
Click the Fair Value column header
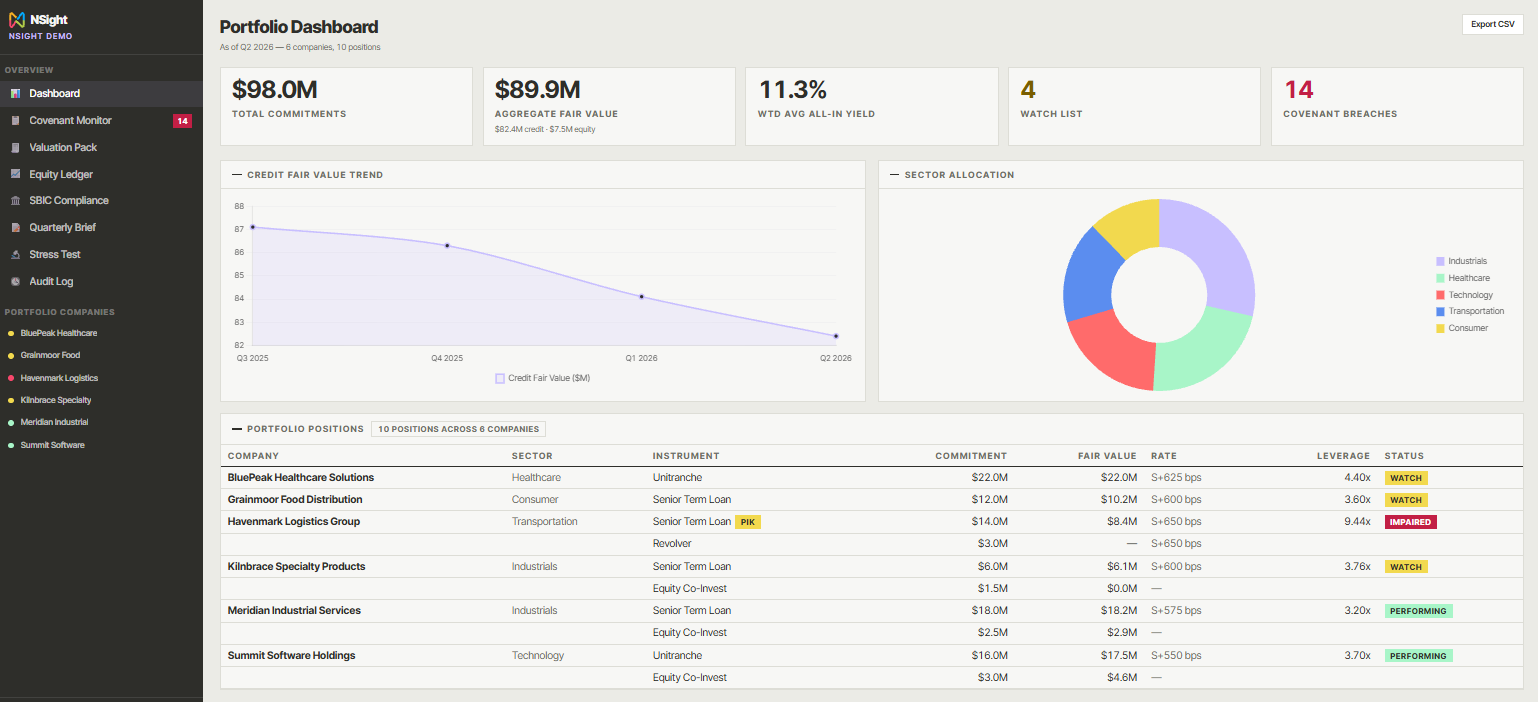(1107, 456)
